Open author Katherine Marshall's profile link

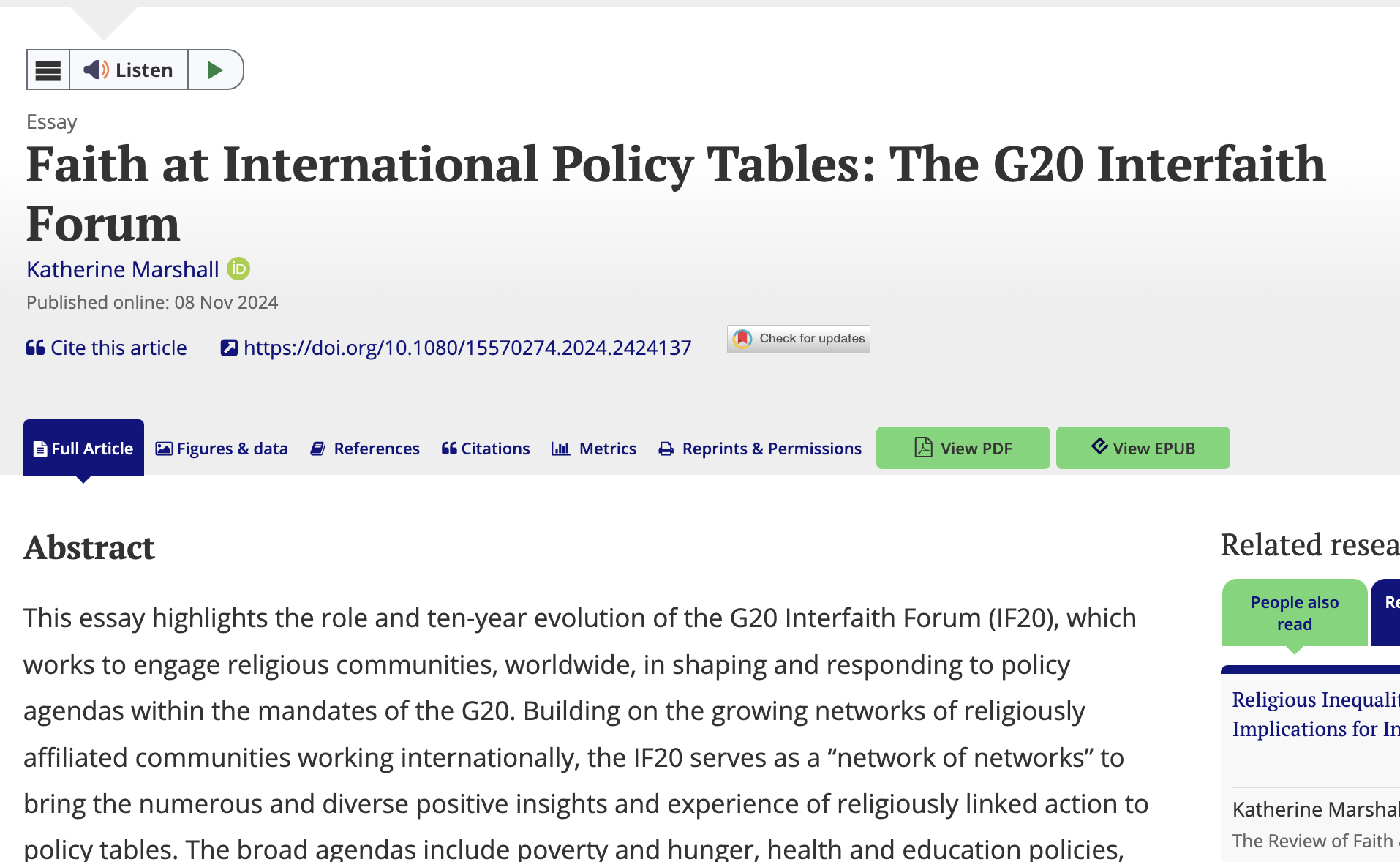tap(123, 269)
